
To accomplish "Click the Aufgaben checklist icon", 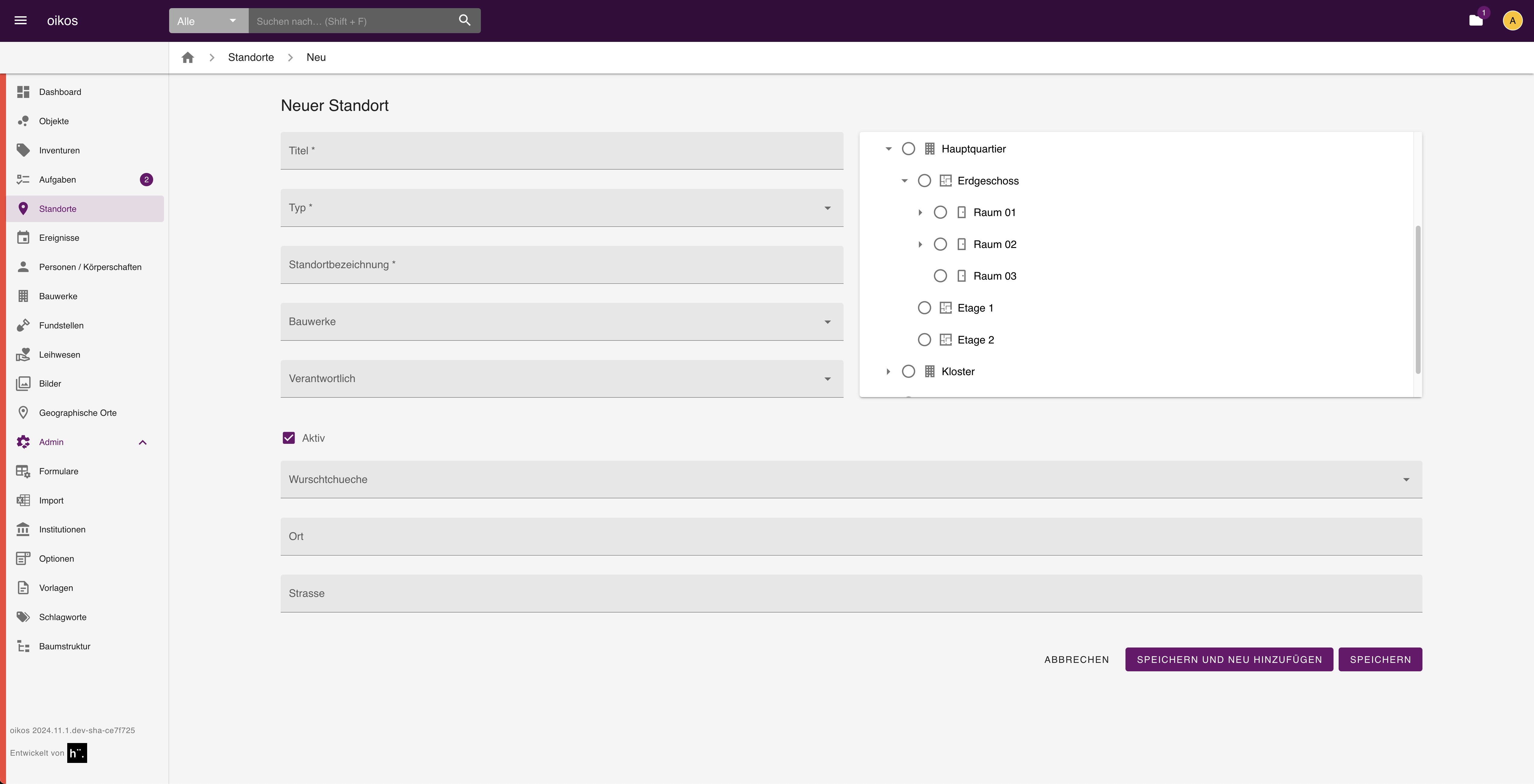I will tap(23, 179).
